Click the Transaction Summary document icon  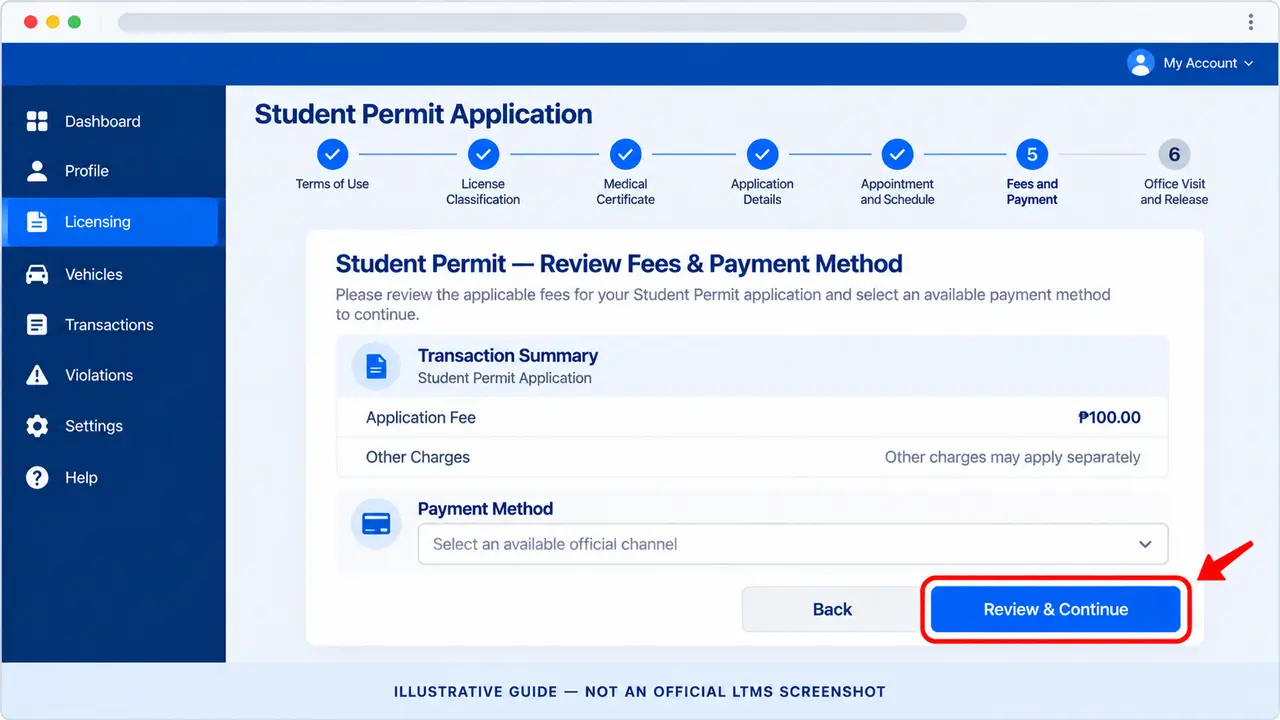(x=376, y=366)
